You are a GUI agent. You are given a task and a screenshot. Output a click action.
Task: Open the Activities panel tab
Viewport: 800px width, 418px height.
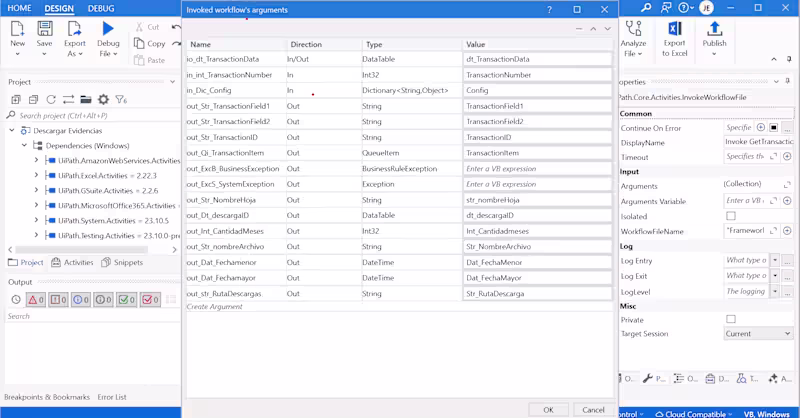pyautogui.click(x=72, y=262)
